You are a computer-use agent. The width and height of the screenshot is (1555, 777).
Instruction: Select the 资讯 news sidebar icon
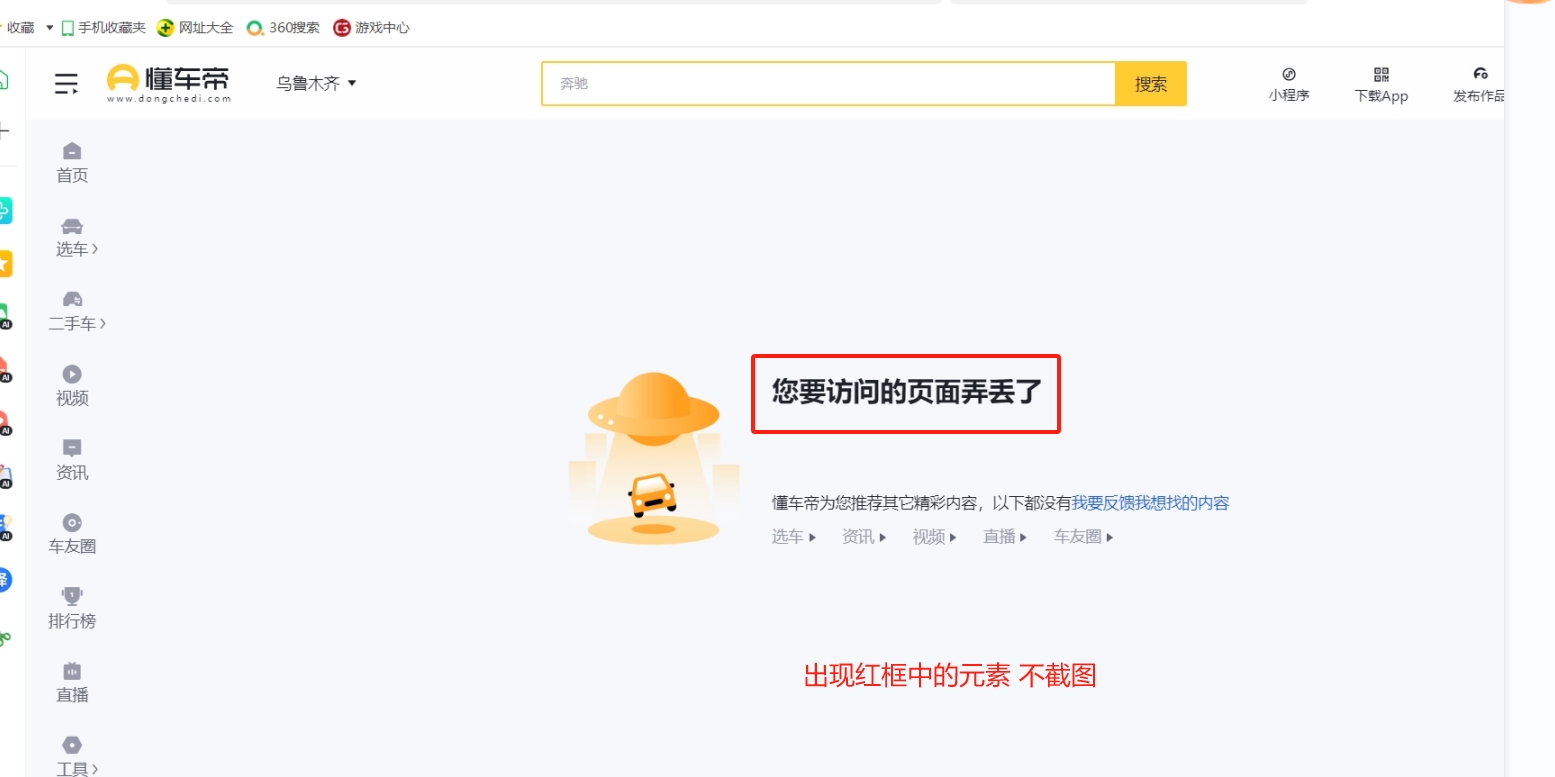pos(72,448)
